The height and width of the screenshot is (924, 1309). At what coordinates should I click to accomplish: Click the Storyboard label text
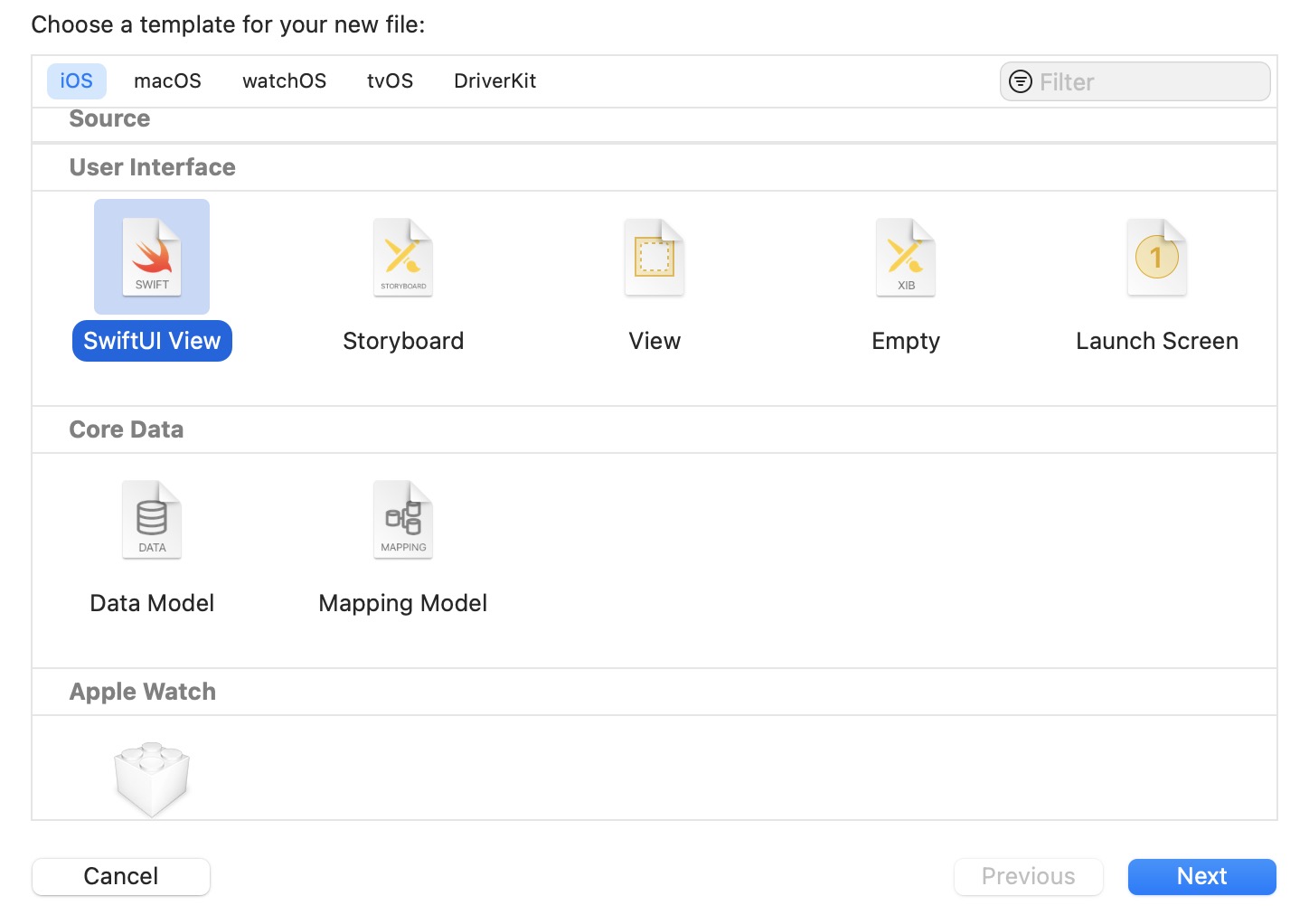403,341
